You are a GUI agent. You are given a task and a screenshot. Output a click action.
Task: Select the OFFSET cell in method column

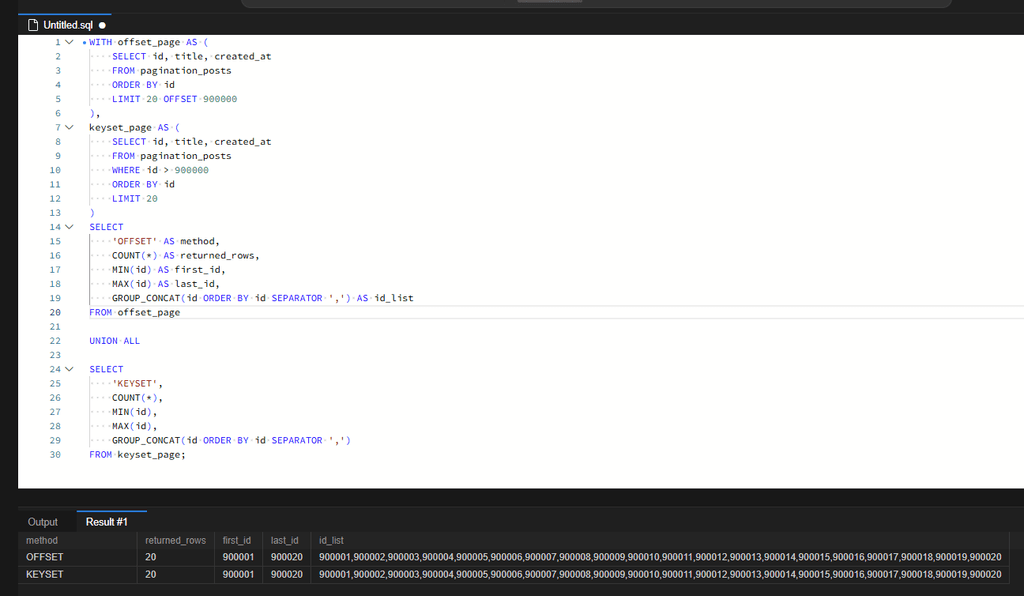(x=78, y=557)
